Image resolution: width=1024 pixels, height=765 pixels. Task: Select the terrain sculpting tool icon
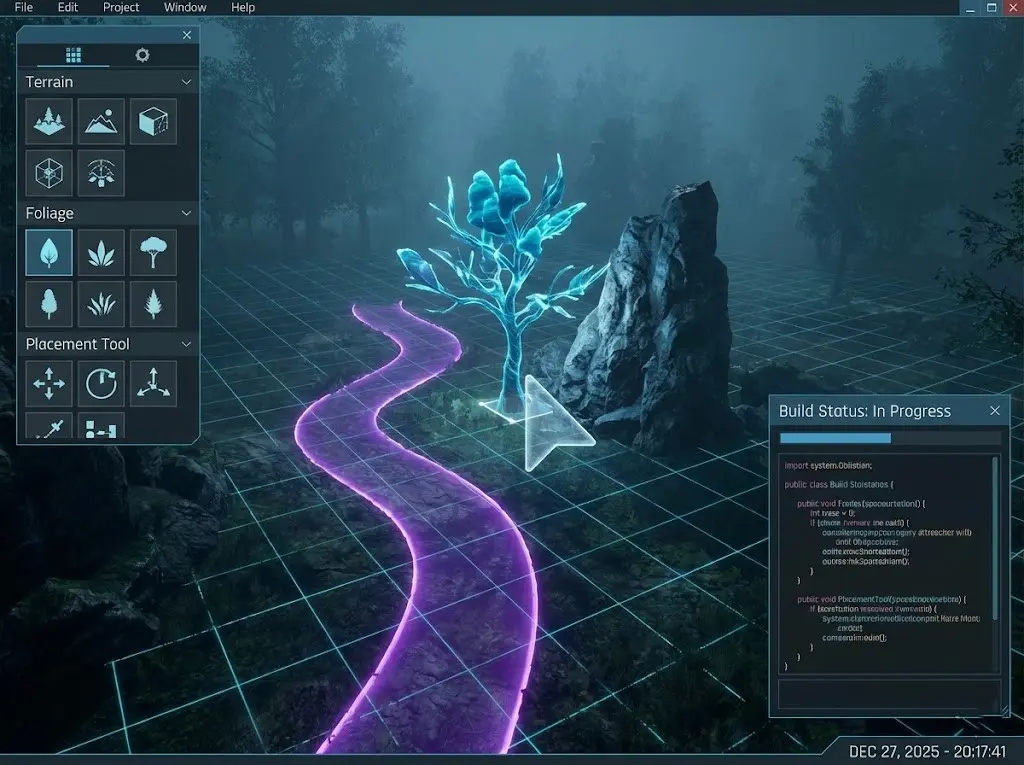click(x=48, y=121)
